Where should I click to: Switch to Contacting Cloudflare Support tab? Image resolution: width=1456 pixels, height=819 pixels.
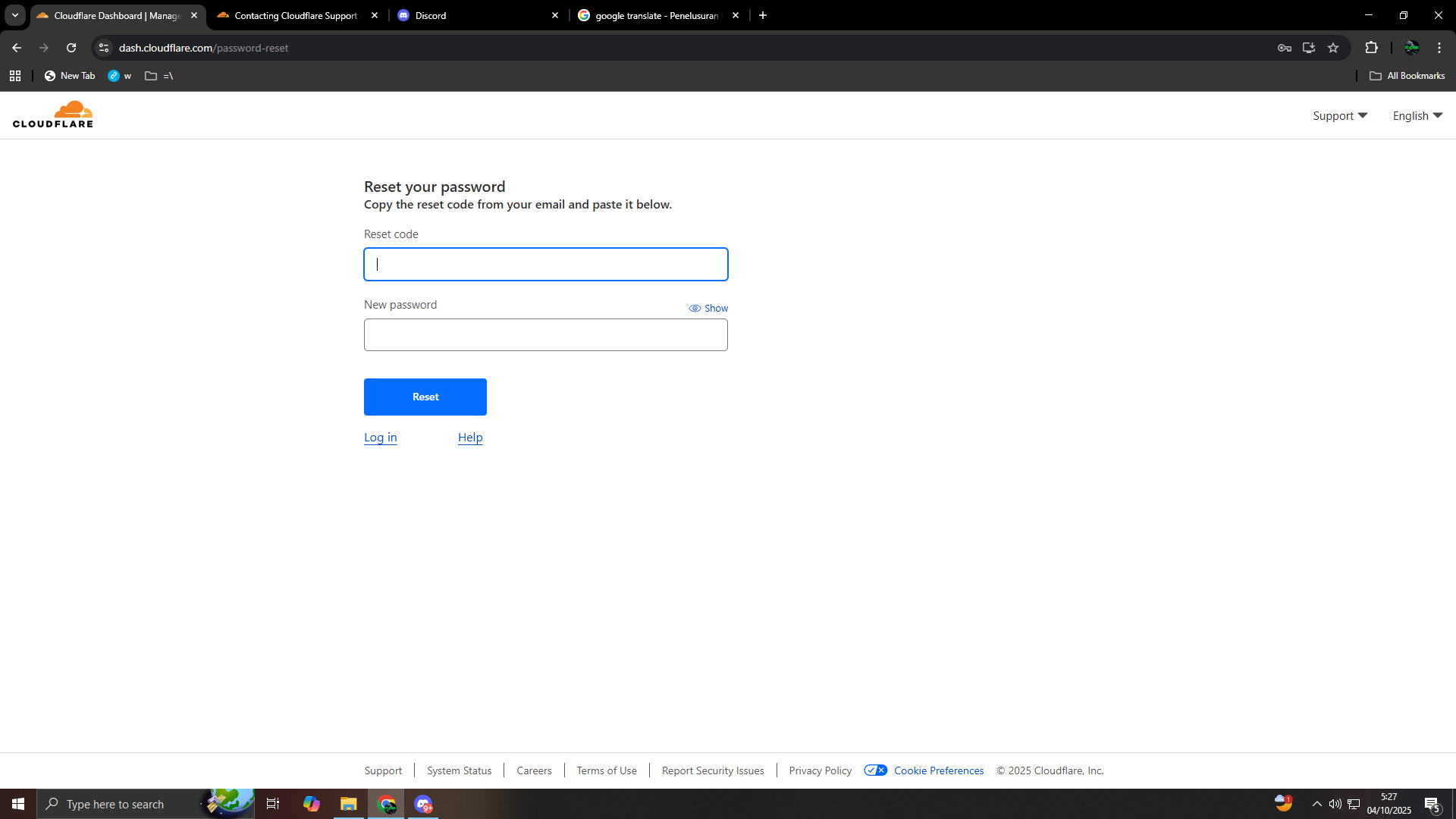[x=296, y=15]
